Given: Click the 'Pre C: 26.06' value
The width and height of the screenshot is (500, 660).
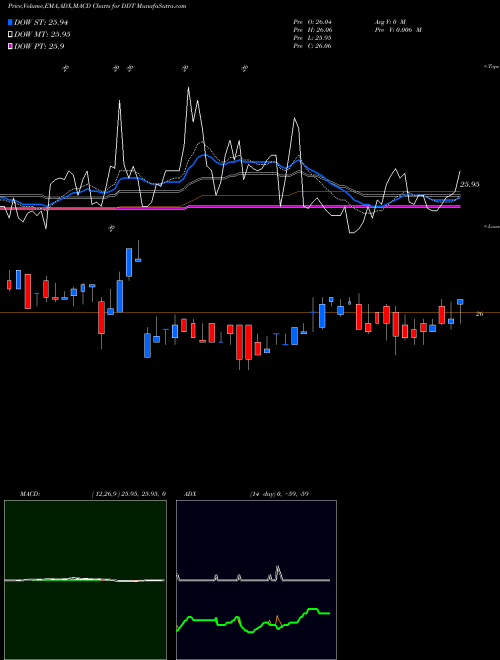Looking at the screenshot, I should pyautogui.click(x=312, y=46).
